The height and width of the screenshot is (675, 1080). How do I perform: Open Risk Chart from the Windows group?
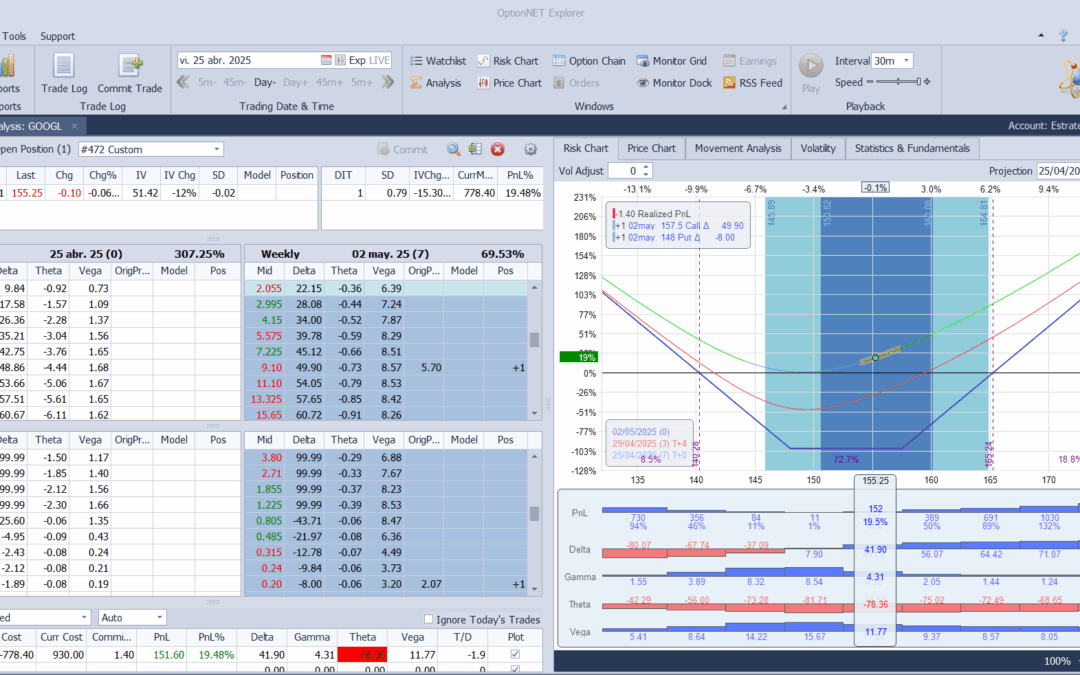508,61
